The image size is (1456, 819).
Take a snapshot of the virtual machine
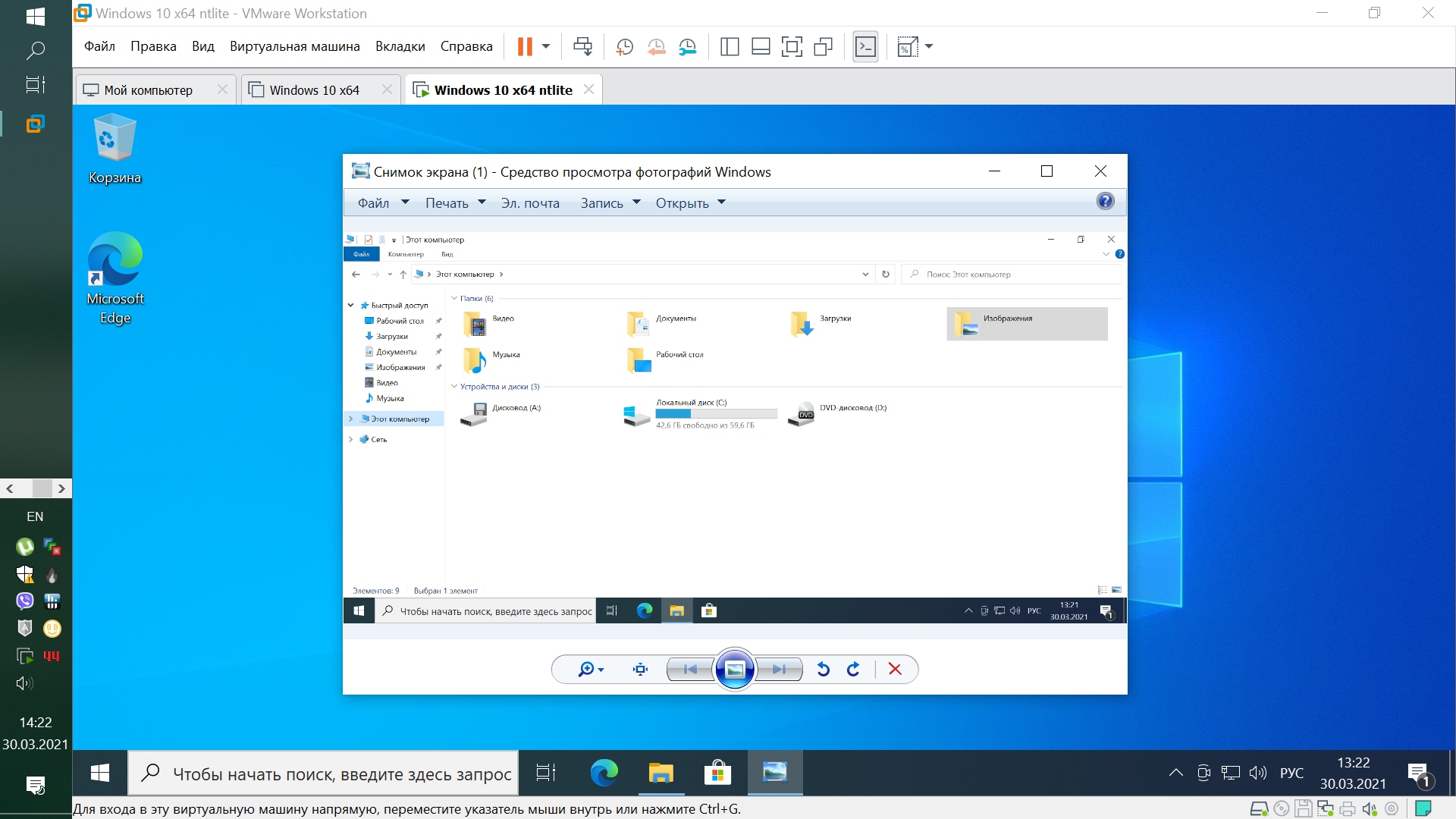tap(624, 47)
